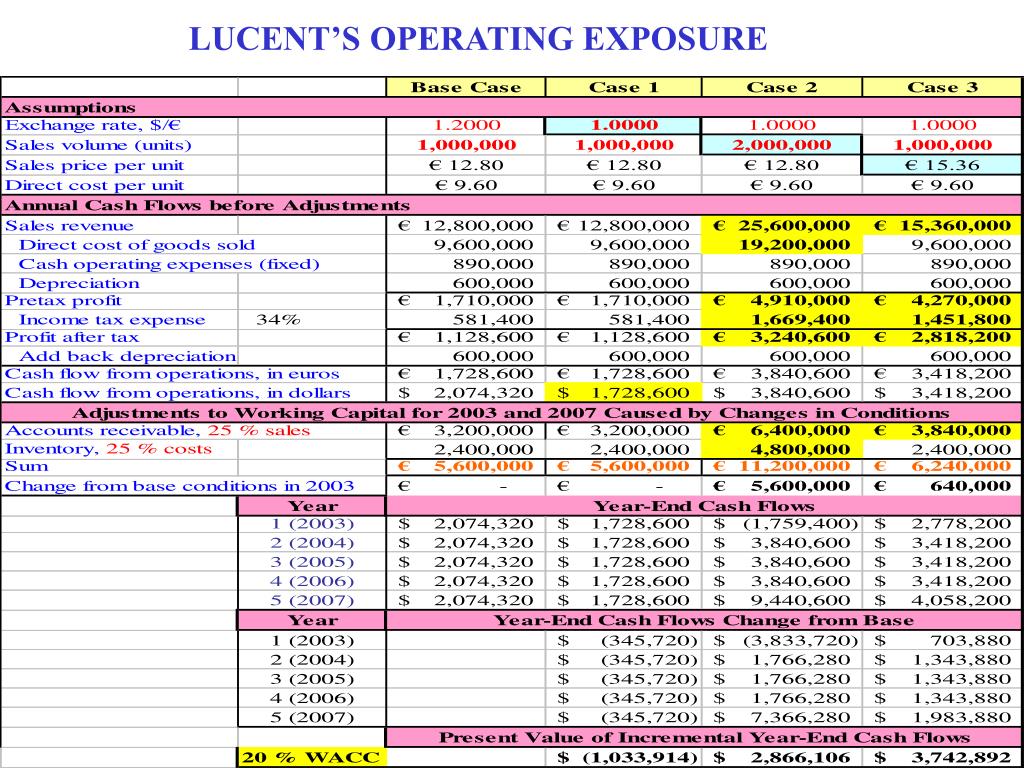The width and height of the screenshot is (1024, 768).
Task: Click Case 3 year 5 (2007) cash flow $ 4,058,200
Action: (942, 600)
